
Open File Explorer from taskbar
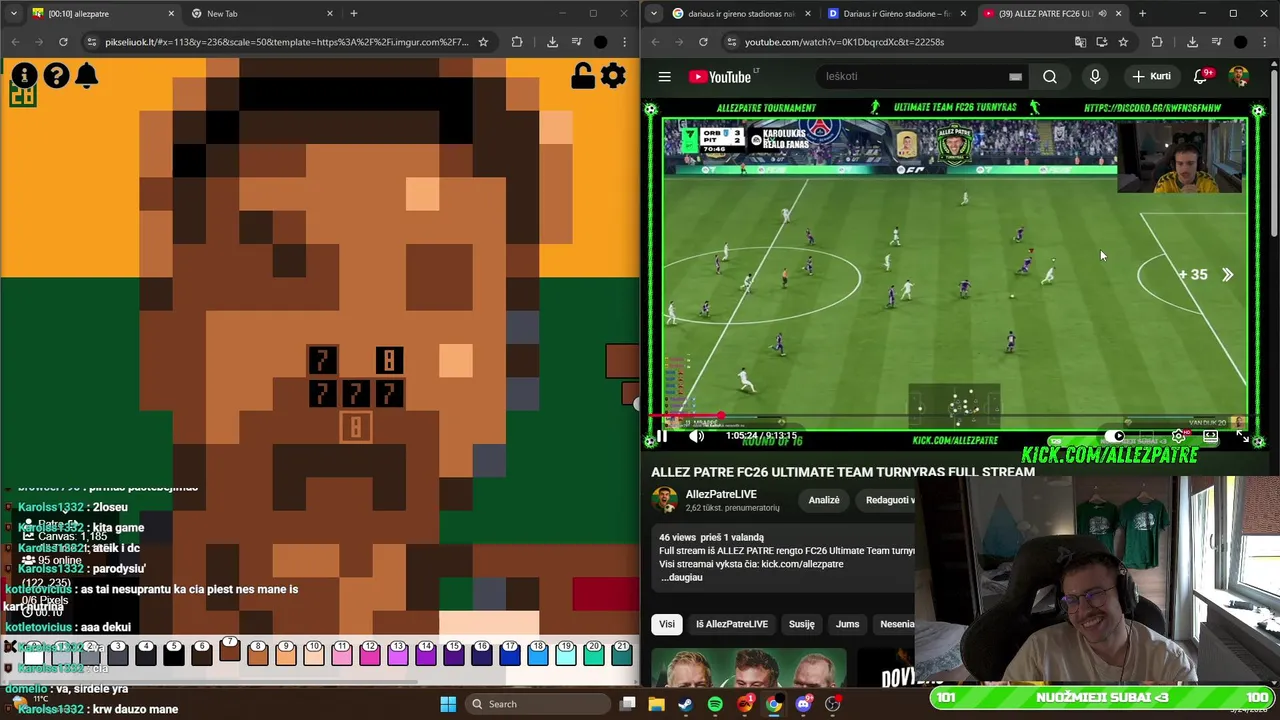pyautogui.click(x=656, y=704)
